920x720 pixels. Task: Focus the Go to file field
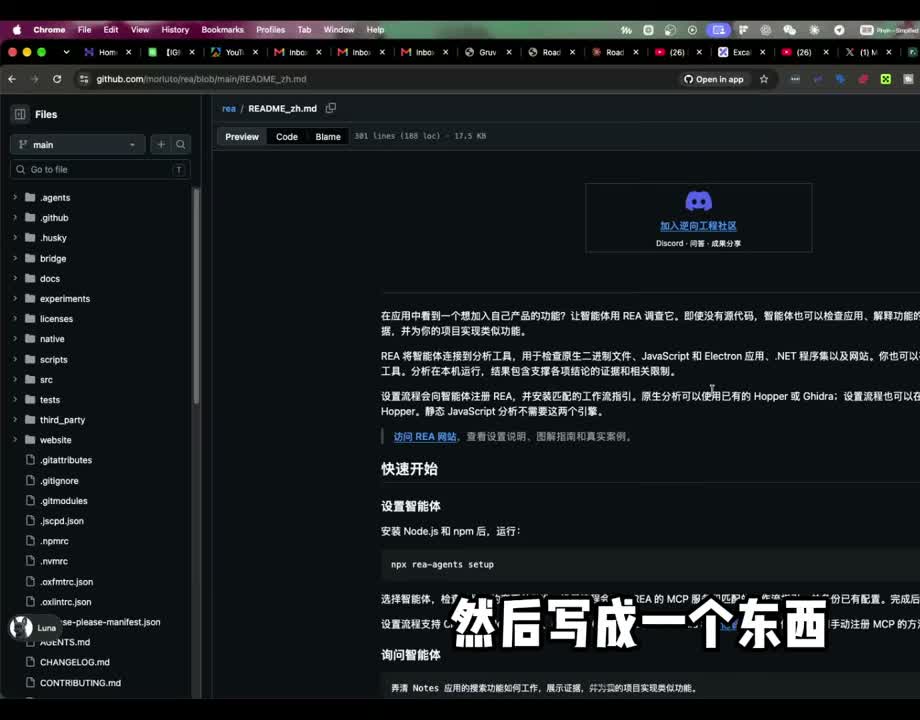[x=100, y=170]
